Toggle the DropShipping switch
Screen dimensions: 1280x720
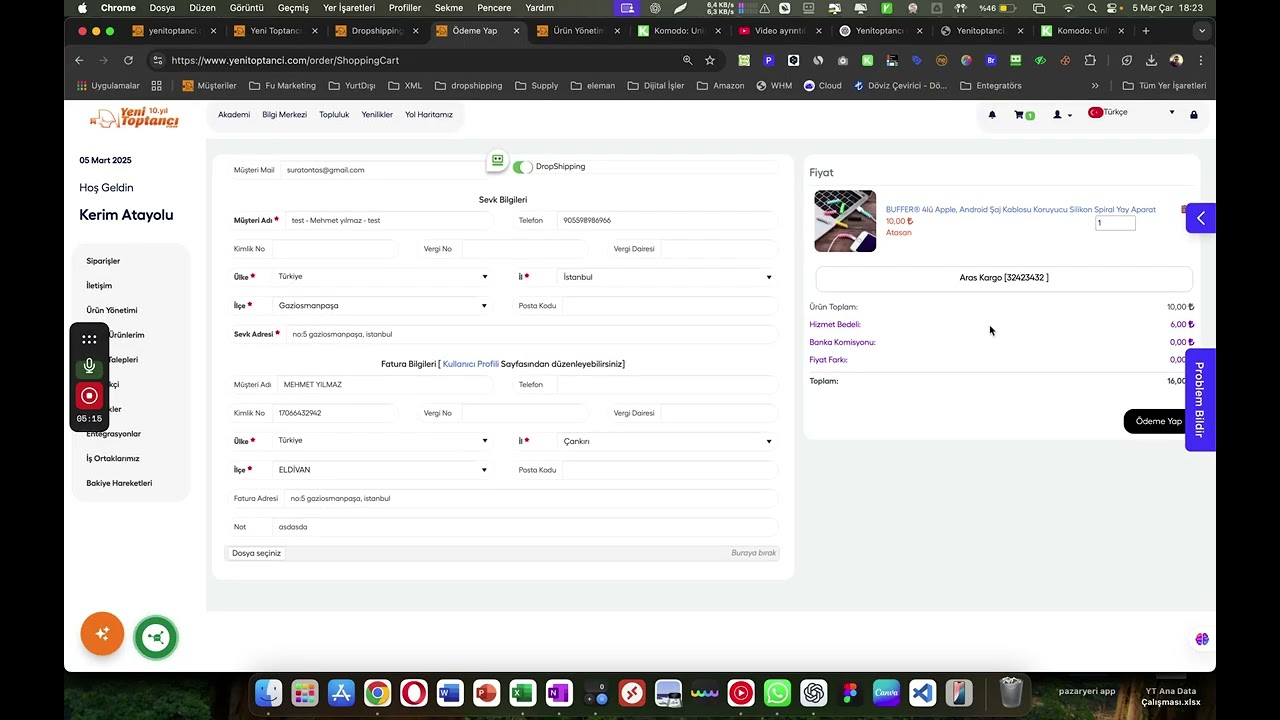[522, 167]
